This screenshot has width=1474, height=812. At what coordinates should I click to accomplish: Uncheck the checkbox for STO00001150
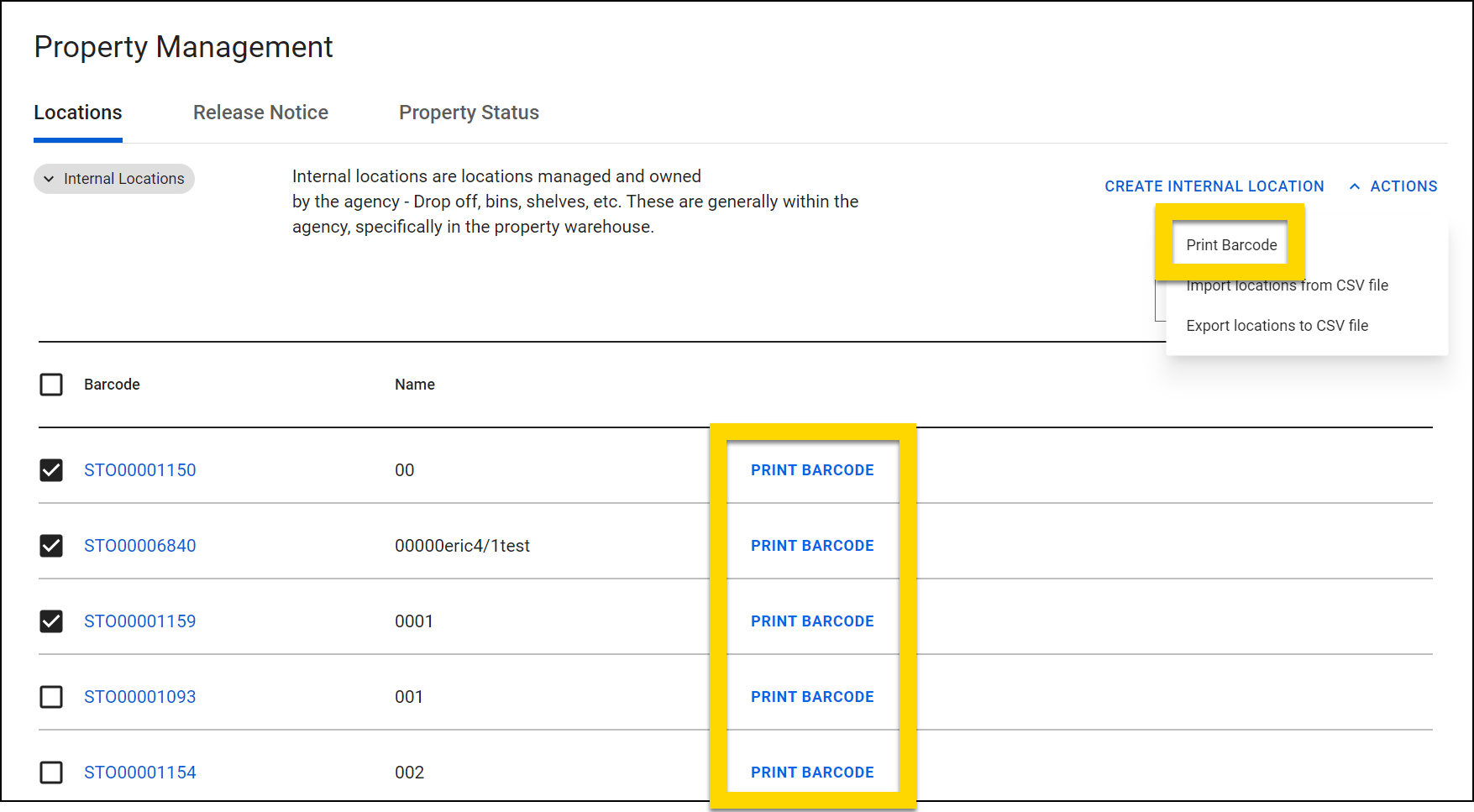51,470
